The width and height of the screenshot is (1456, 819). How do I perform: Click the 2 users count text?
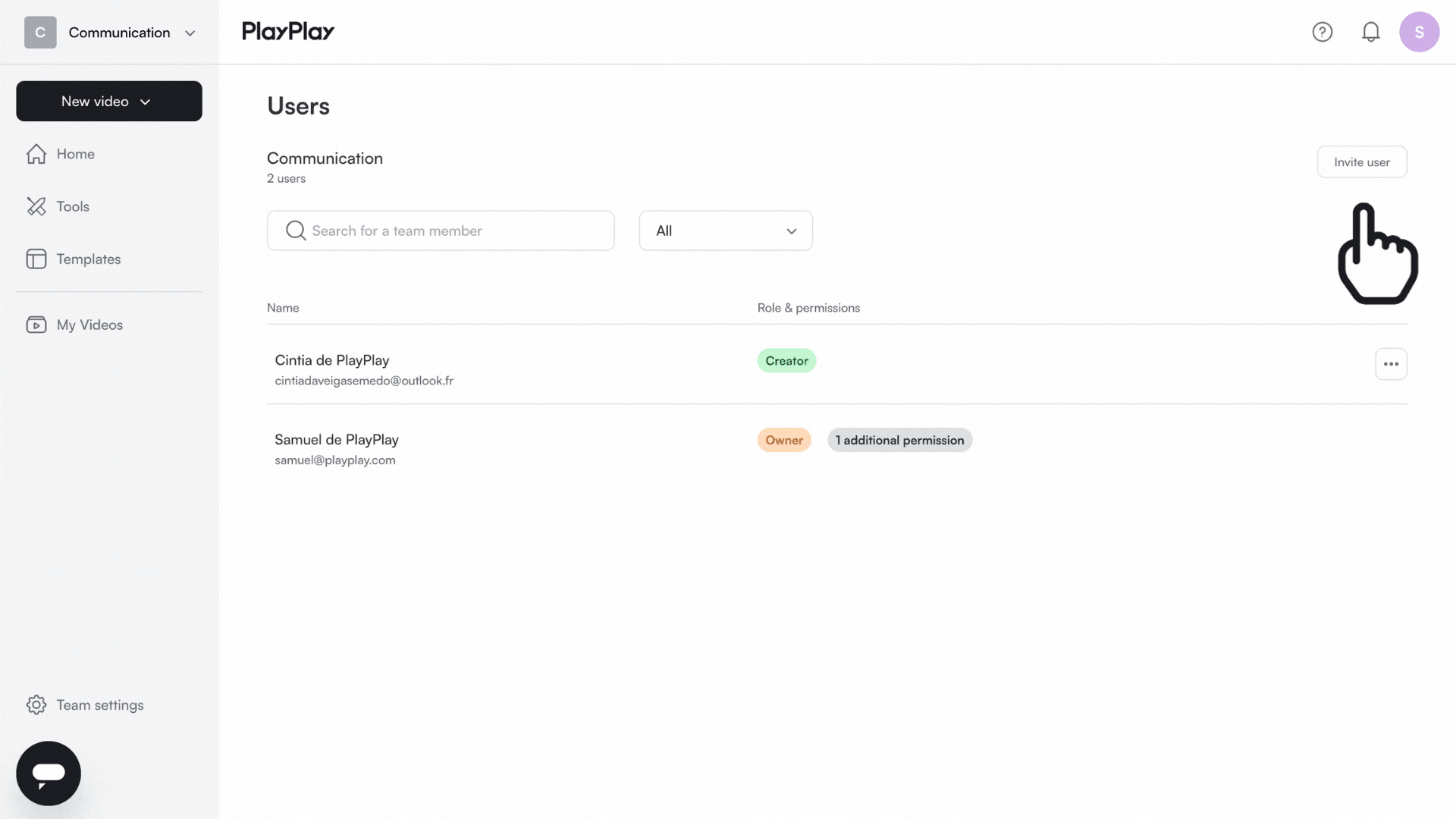coord(287,179)
